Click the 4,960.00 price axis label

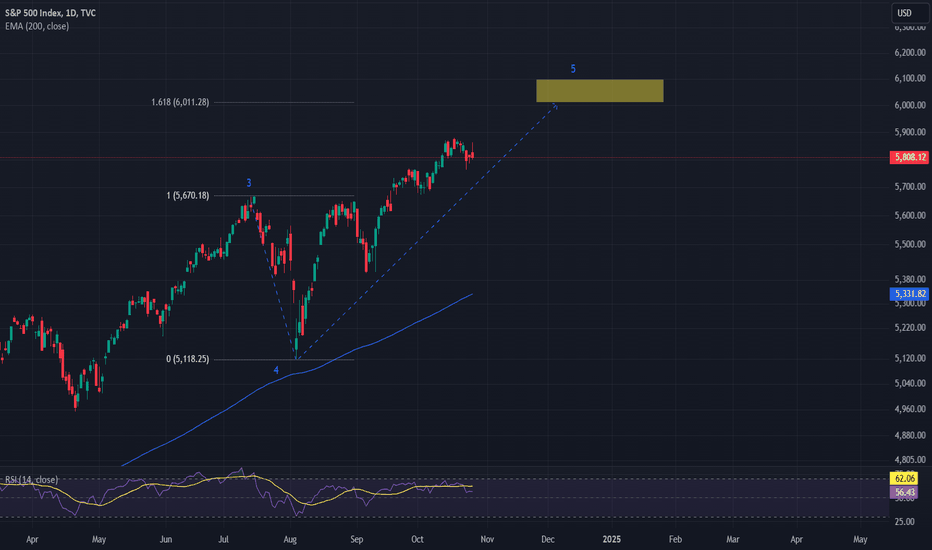(910, 409)
